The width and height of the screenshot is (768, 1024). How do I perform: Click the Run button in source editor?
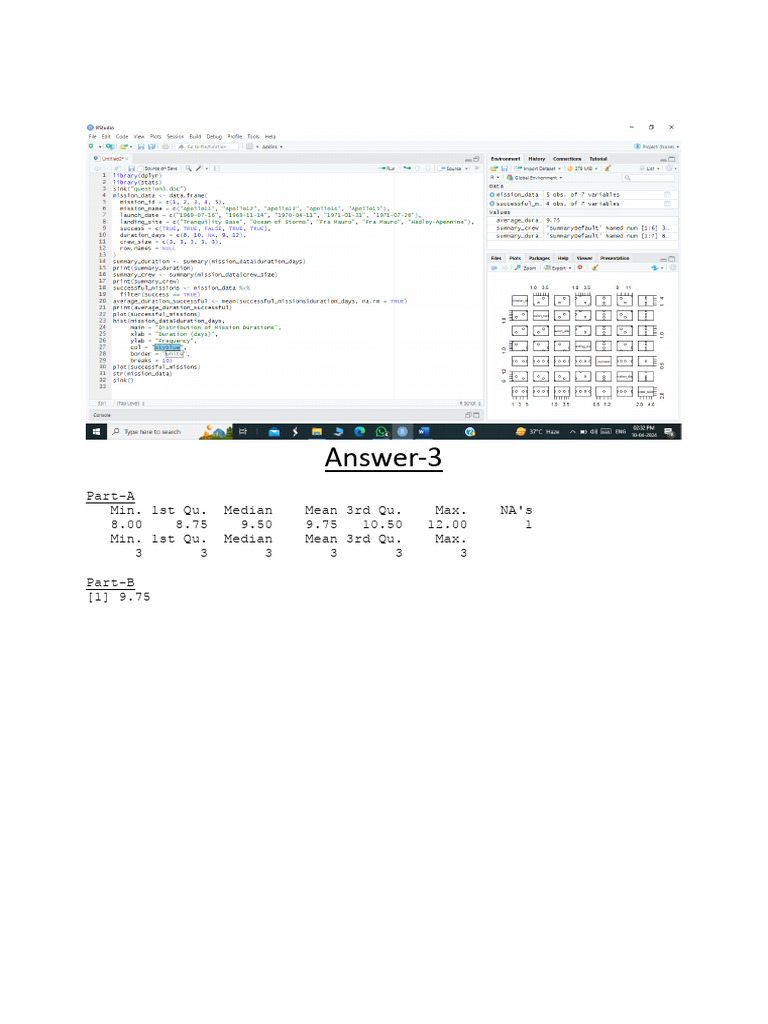click(x=389, y=168)
